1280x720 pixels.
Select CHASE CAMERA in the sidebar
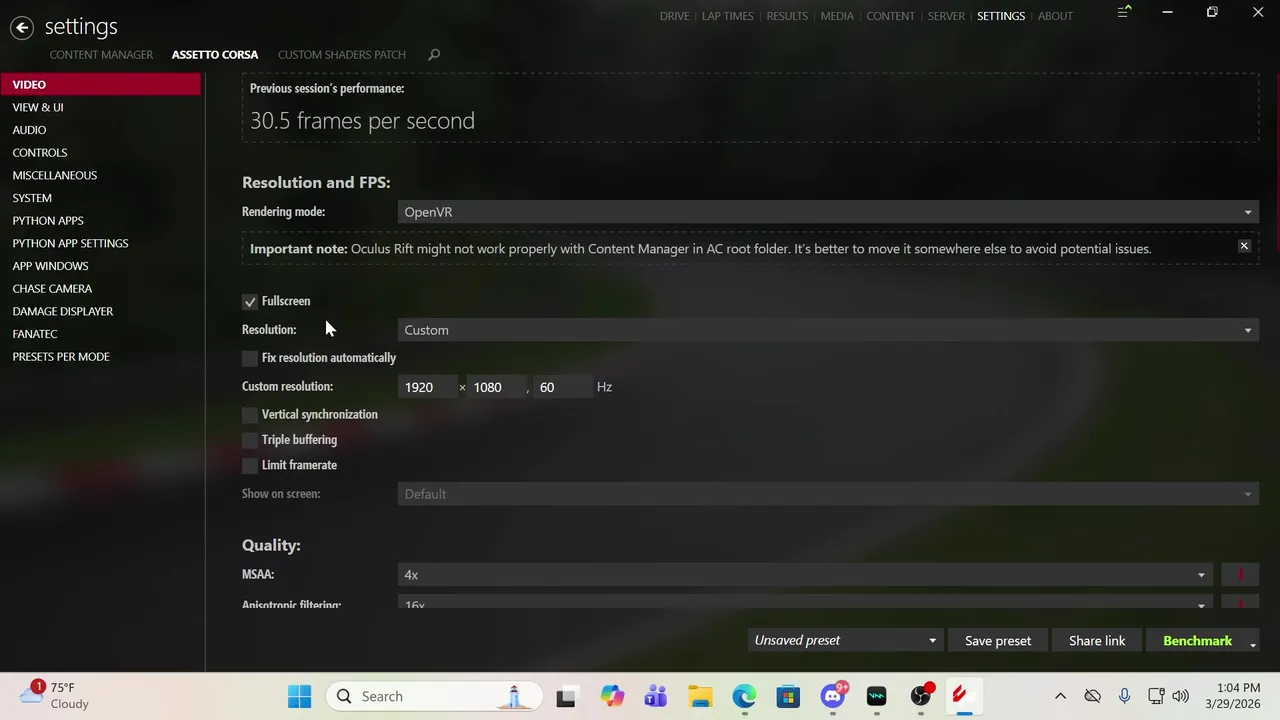pos(100,289)
